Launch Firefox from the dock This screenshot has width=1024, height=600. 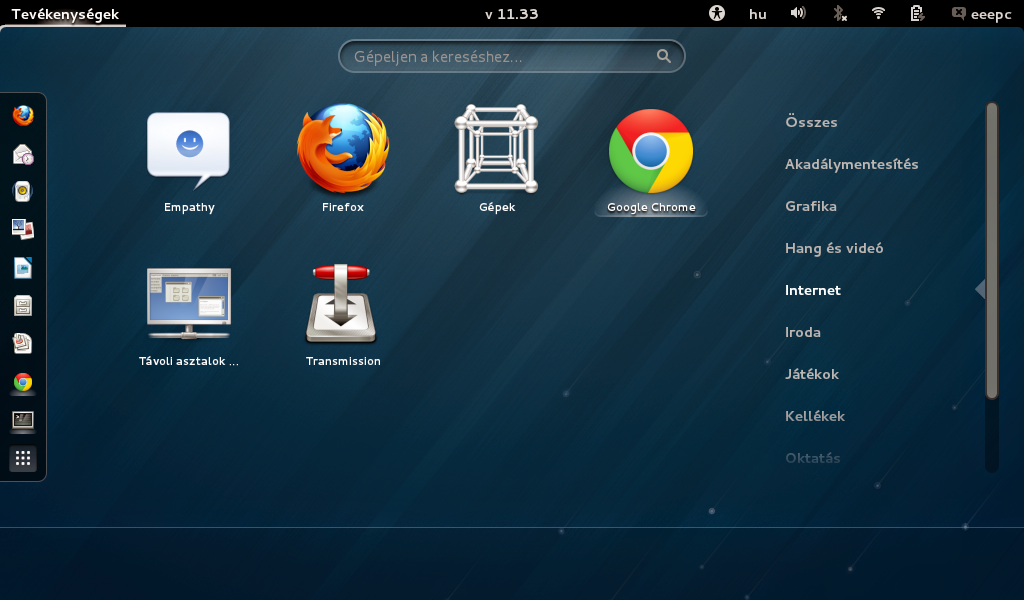(x=23, y=116)
